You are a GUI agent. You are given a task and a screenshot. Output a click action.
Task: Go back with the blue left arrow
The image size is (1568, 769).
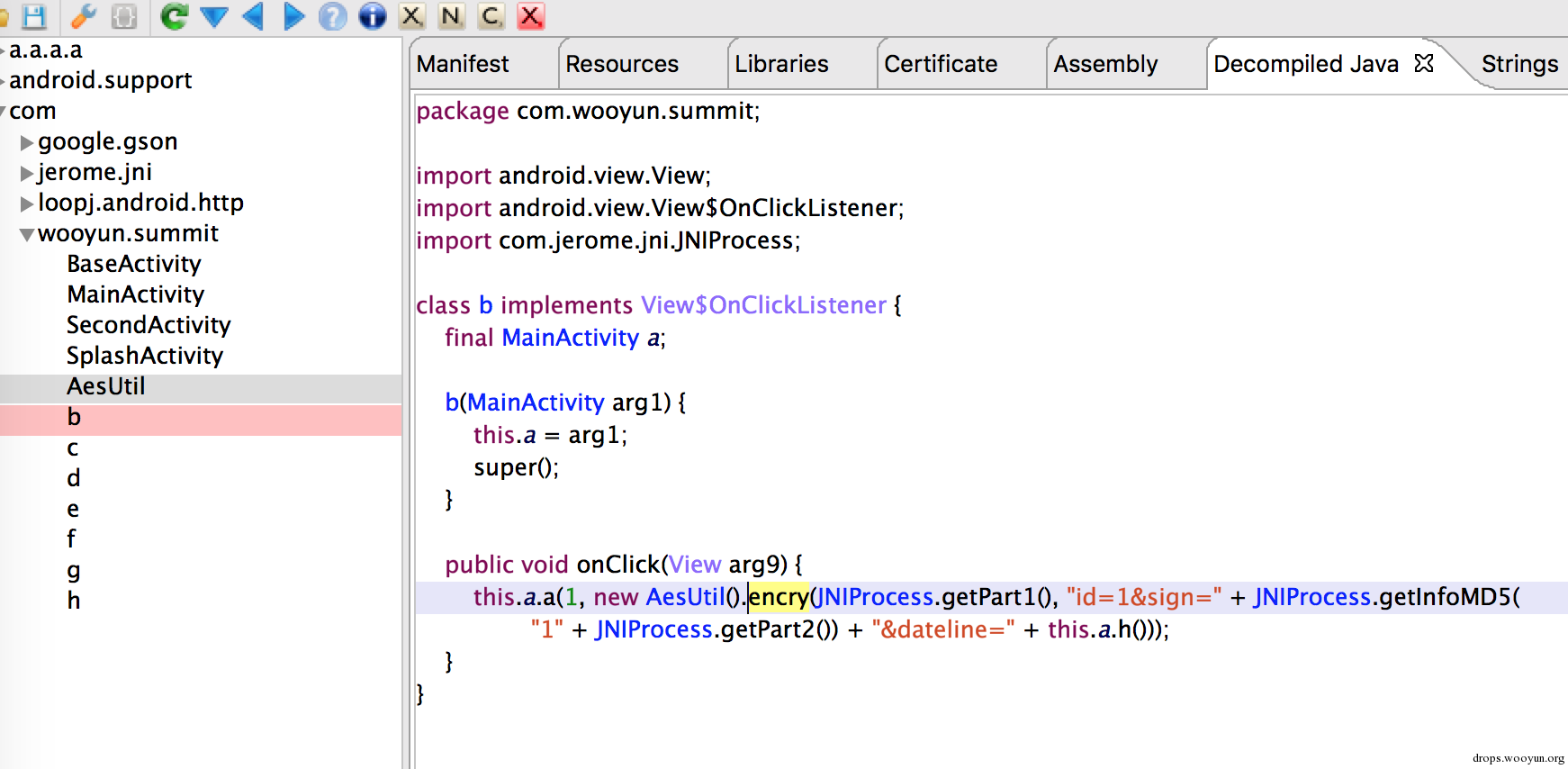[253, 16]
